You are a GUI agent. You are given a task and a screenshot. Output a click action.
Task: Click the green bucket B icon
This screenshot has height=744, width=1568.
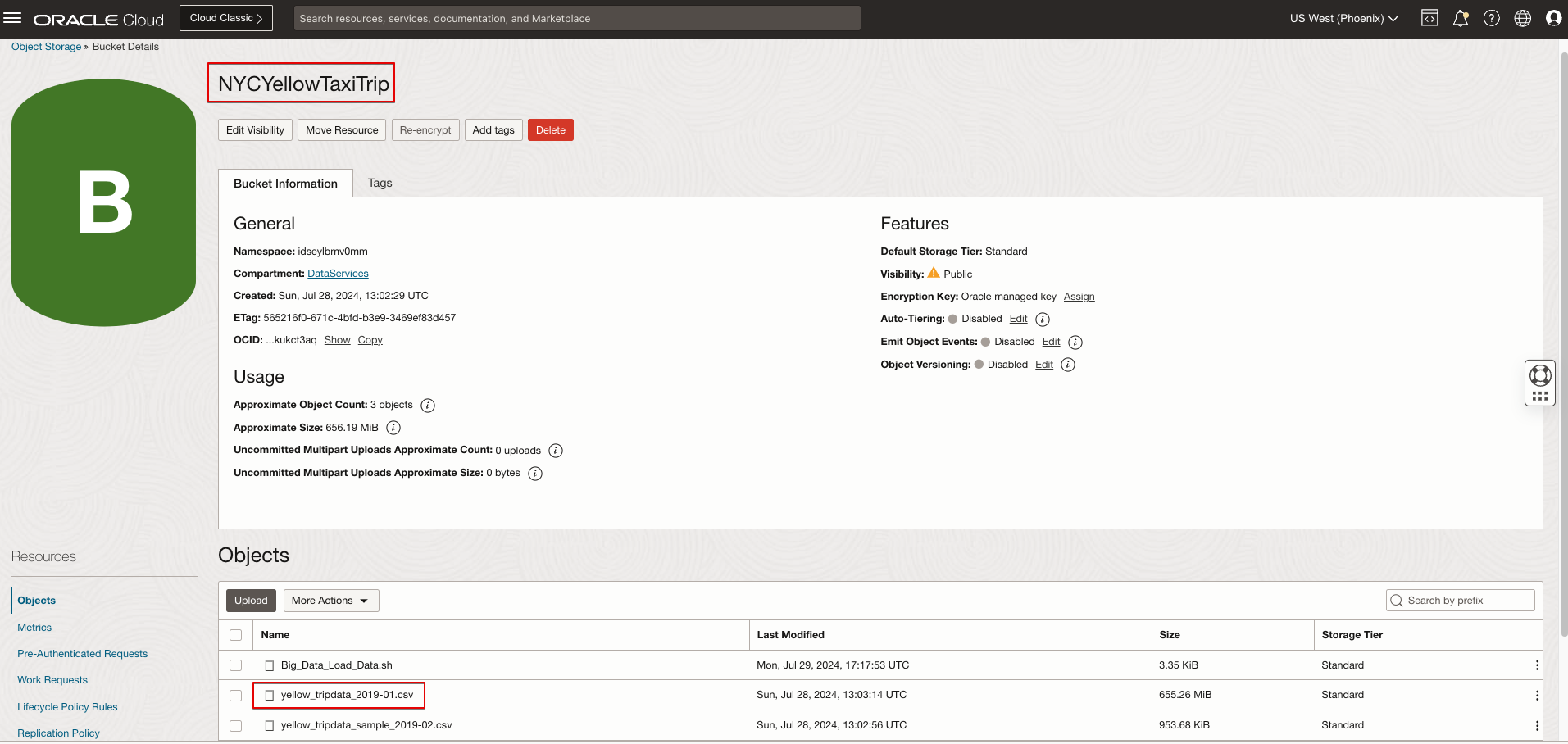point(104,202)
